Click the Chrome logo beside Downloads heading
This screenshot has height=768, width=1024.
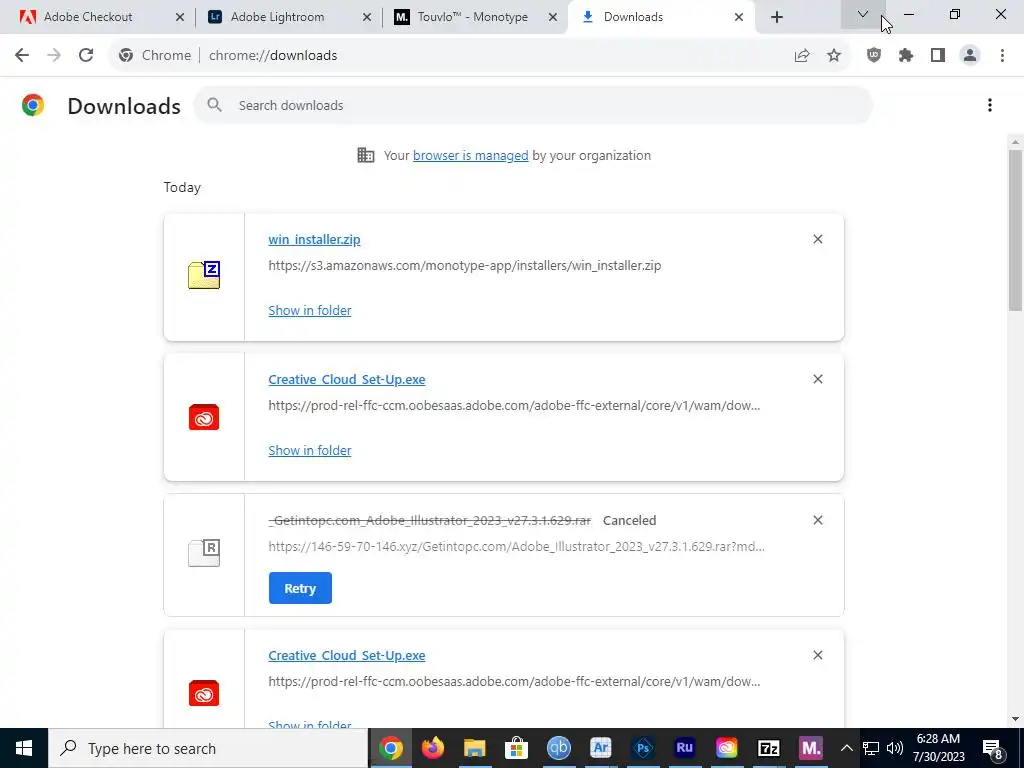coord(33,105)
